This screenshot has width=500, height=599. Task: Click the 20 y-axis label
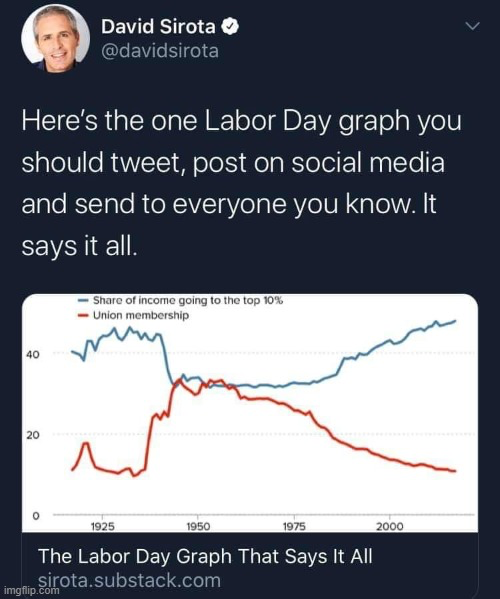tap(33, 435)
